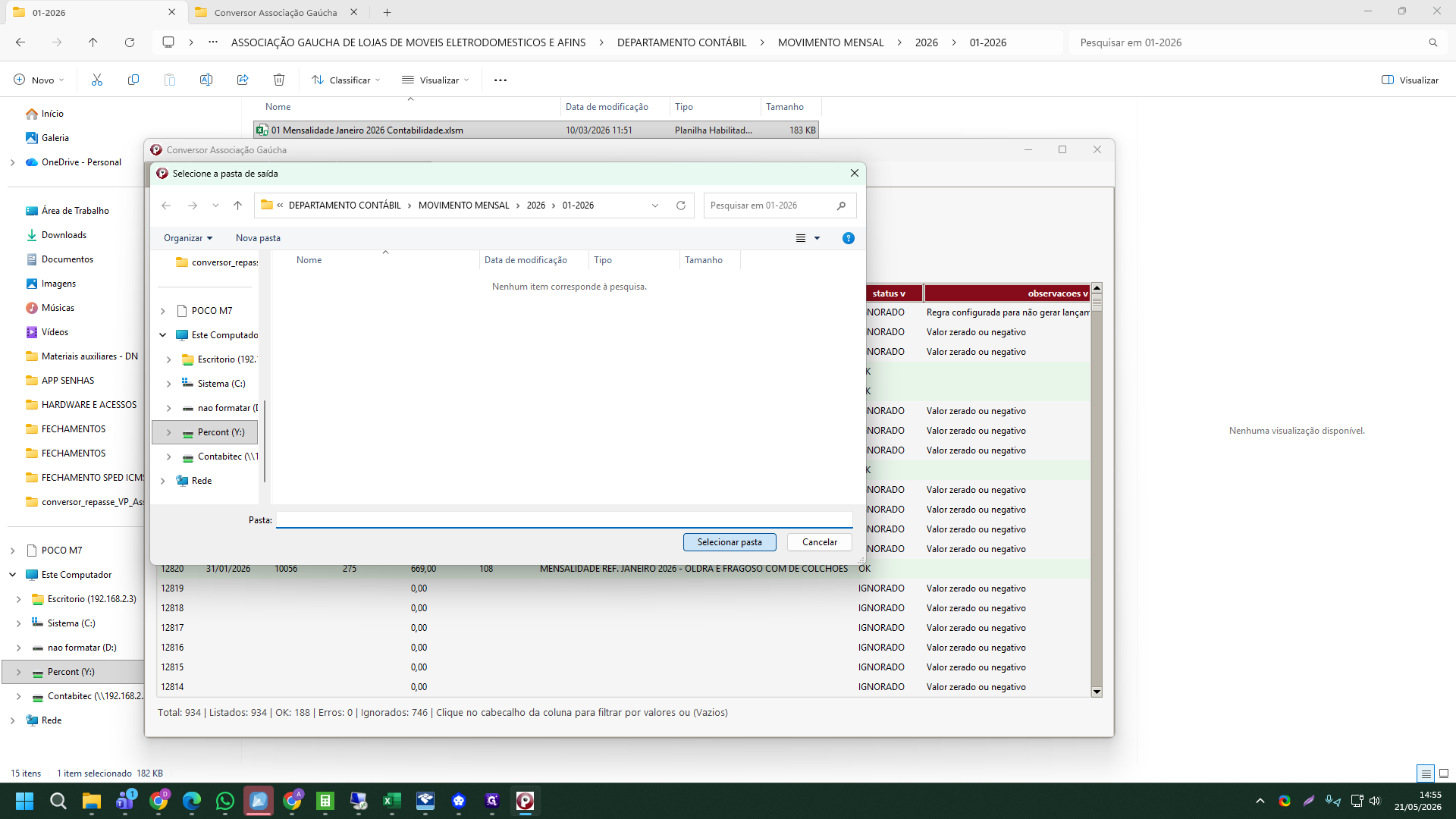Open HARDWARE E ACESSOS in Explorer sidebar
The height and width of the screenshot is (819, 1456).
pos(89,405)
